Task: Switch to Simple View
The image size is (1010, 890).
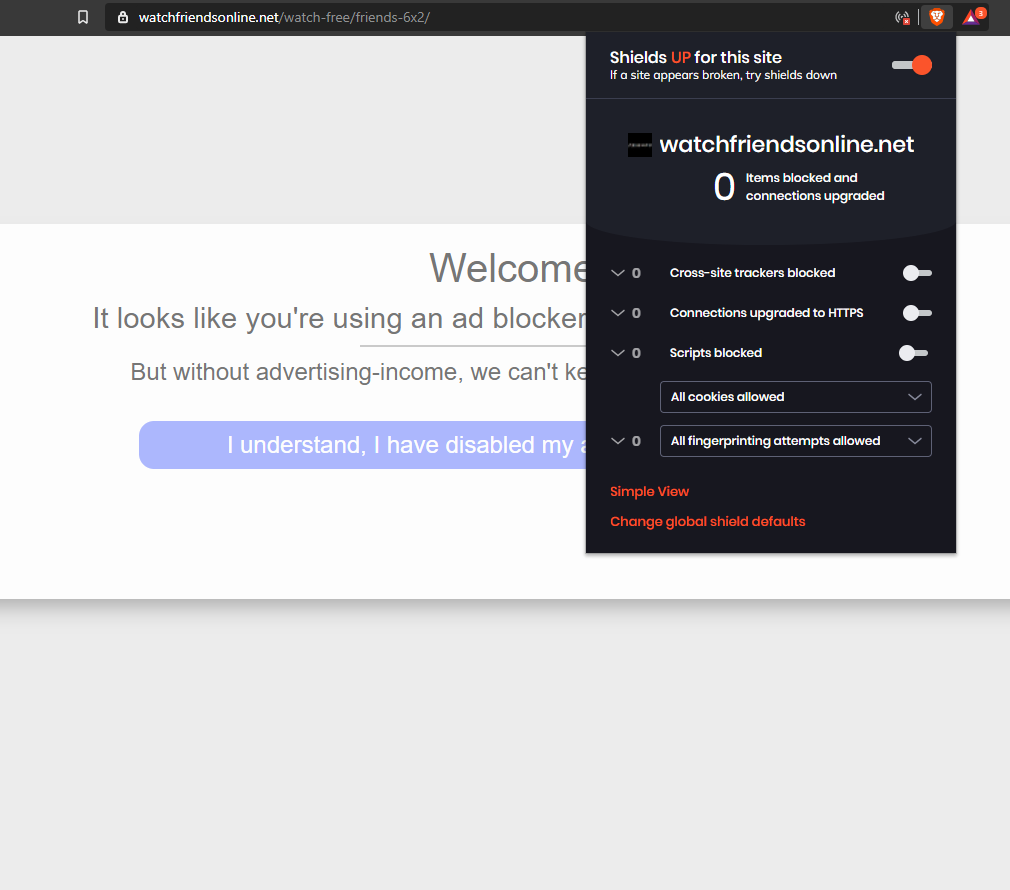Action: point(649,491)
